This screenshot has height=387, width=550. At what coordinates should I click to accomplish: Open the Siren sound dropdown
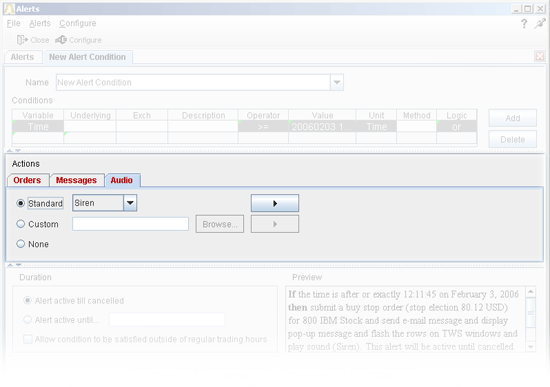tap(130, 203)
